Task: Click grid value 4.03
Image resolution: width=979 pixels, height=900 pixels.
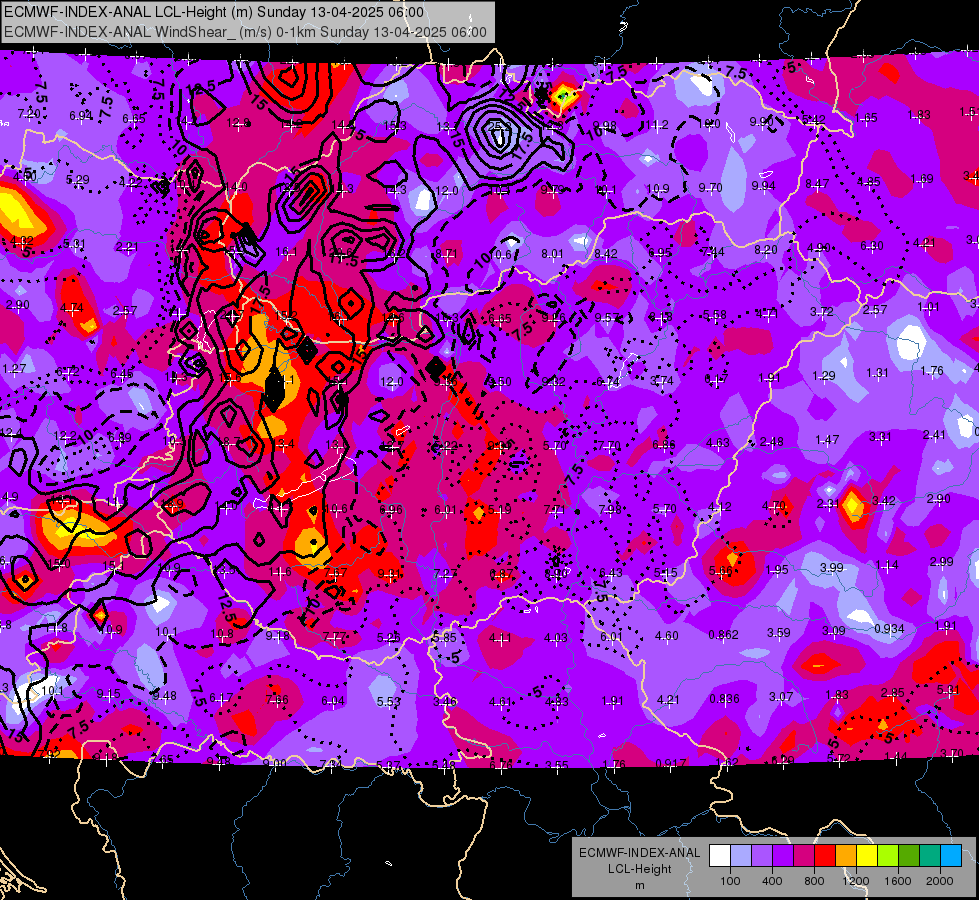Action: (556, 638)
